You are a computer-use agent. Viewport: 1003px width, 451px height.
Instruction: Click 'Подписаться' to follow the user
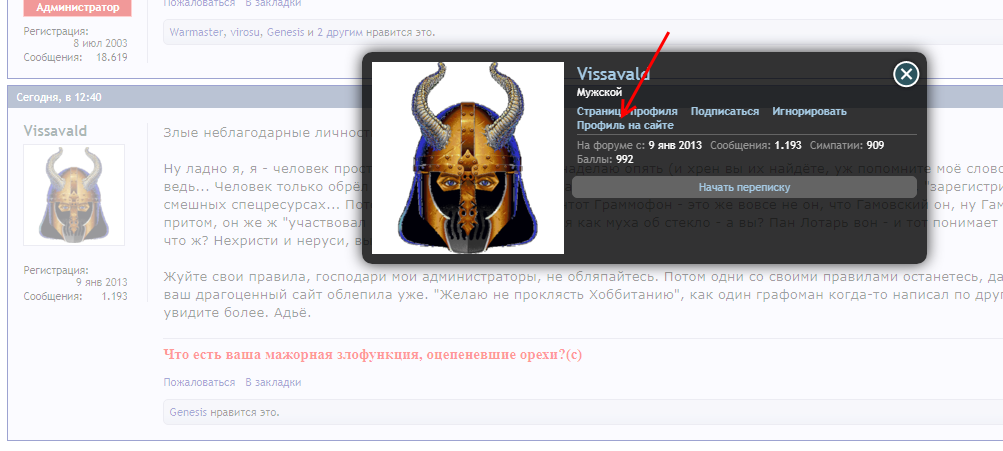[x=725, y=111]
